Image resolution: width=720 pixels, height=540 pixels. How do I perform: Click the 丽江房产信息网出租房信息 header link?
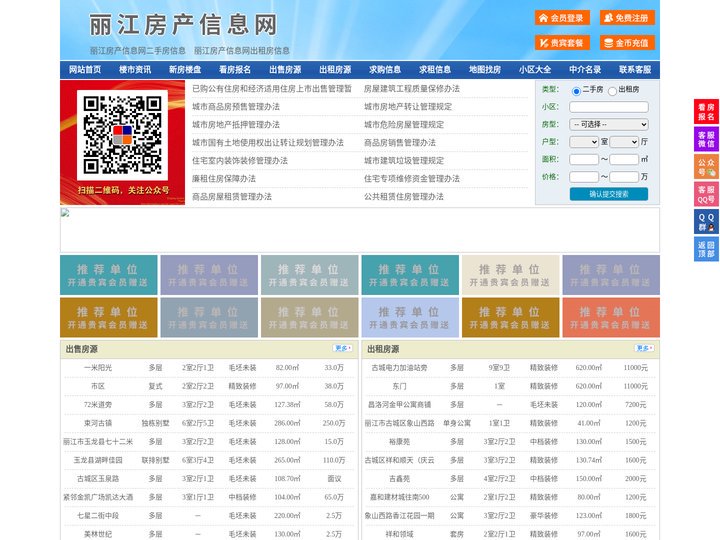point(242,51)
